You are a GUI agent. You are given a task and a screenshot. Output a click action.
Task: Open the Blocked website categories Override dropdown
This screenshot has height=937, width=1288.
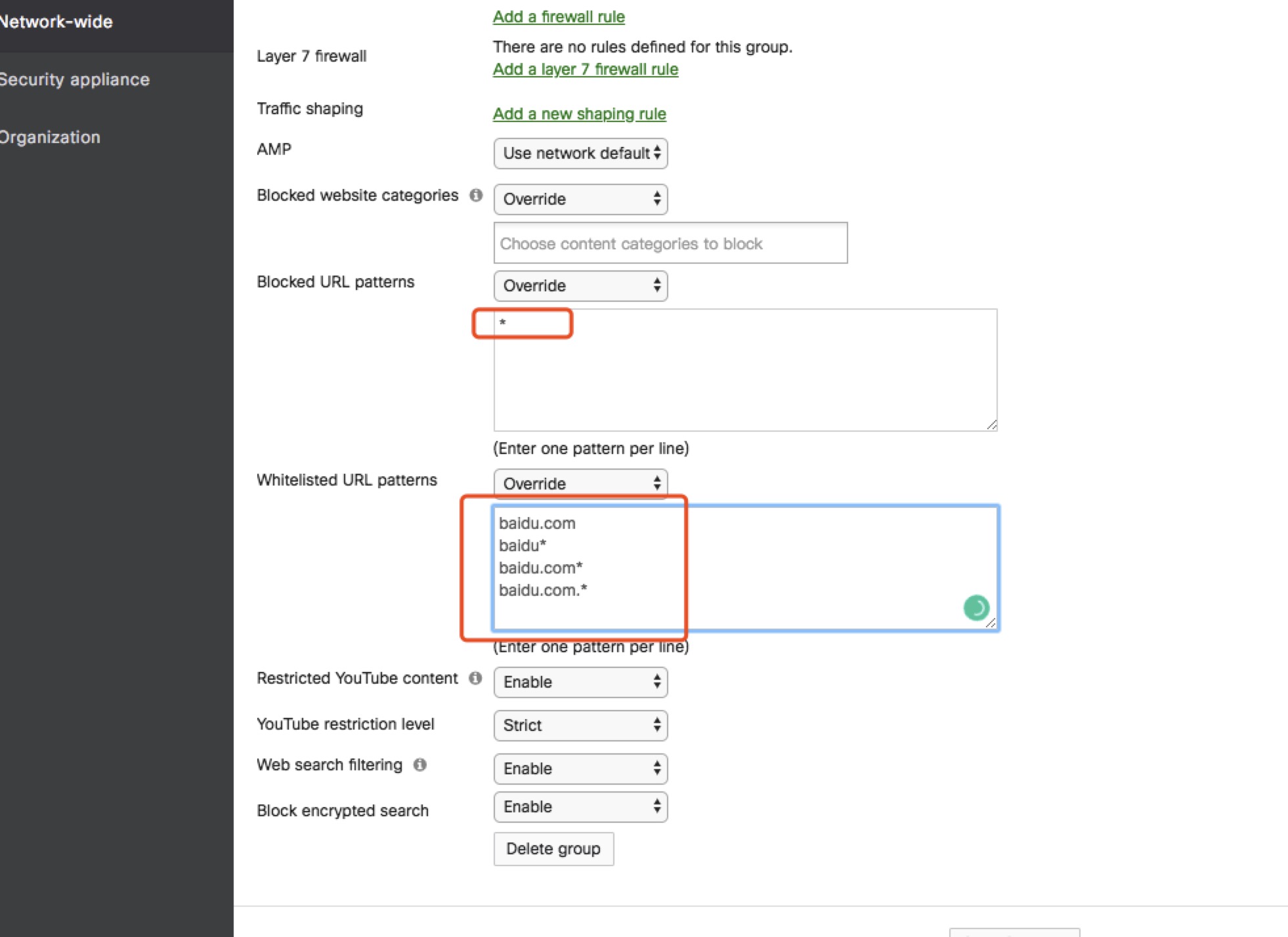pos(580,199)
